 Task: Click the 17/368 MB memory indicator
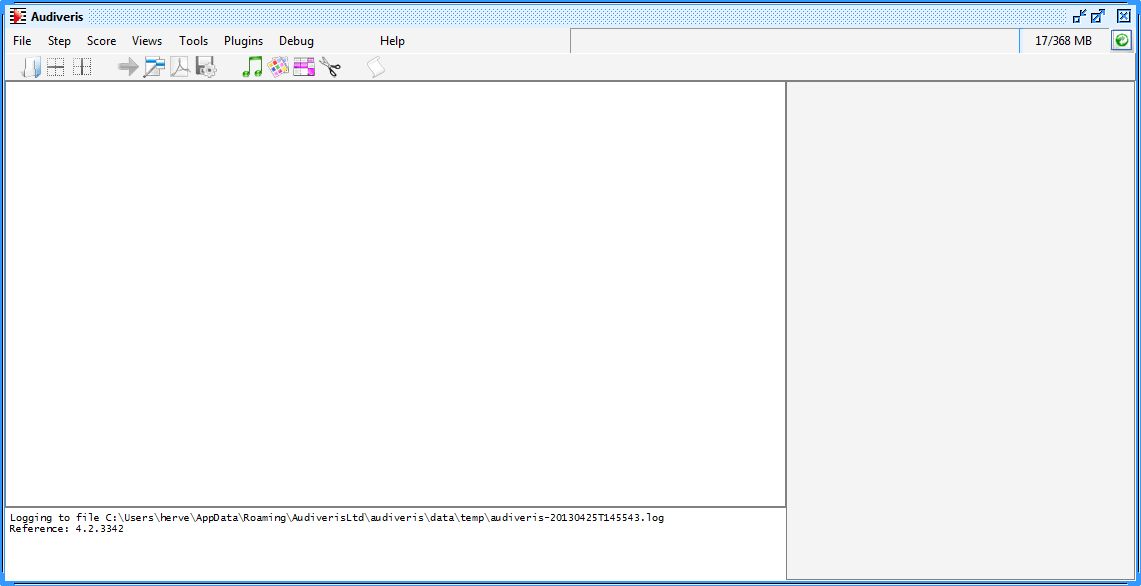click(x=1063, y=41)
